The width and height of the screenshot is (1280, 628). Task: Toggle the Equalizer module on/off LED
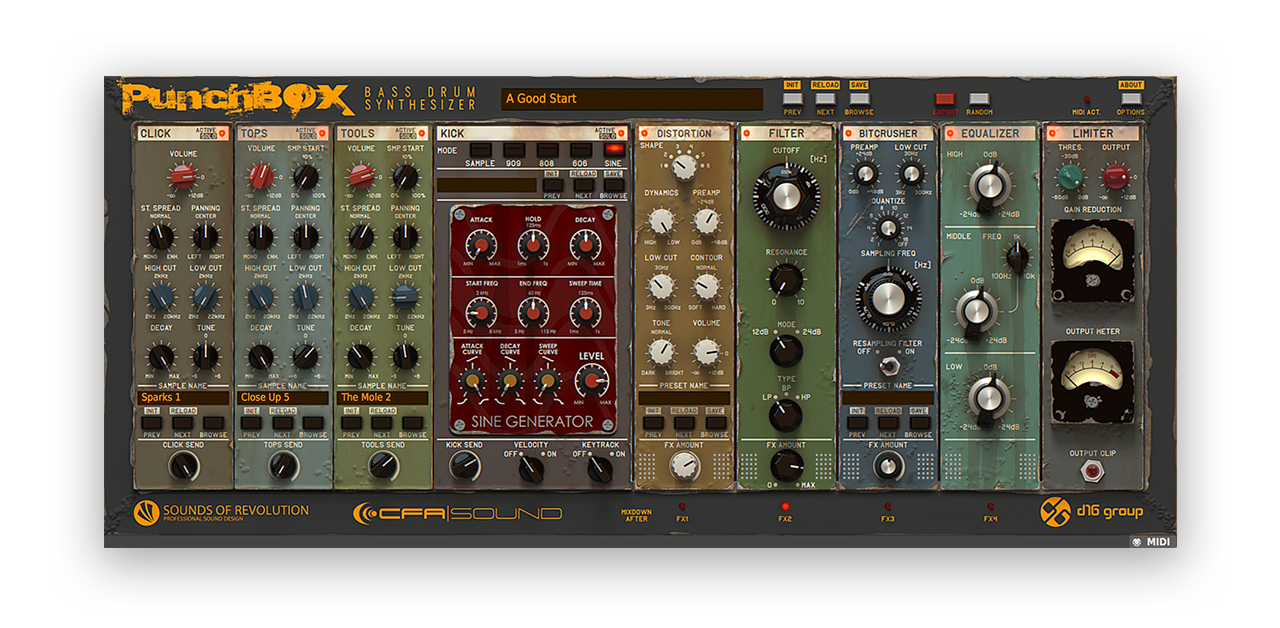[x=949, y=133]
